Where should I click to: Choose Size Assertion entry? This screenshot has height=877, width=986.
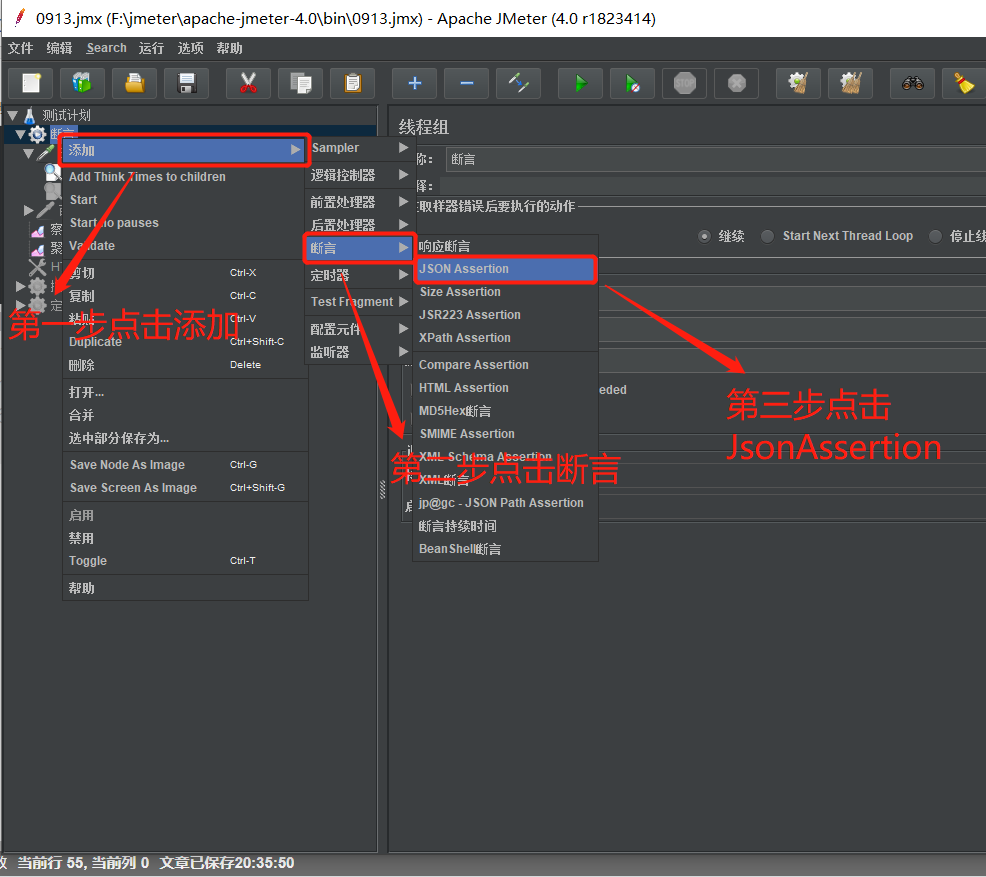pyautogui.click(x=506, y=292)
